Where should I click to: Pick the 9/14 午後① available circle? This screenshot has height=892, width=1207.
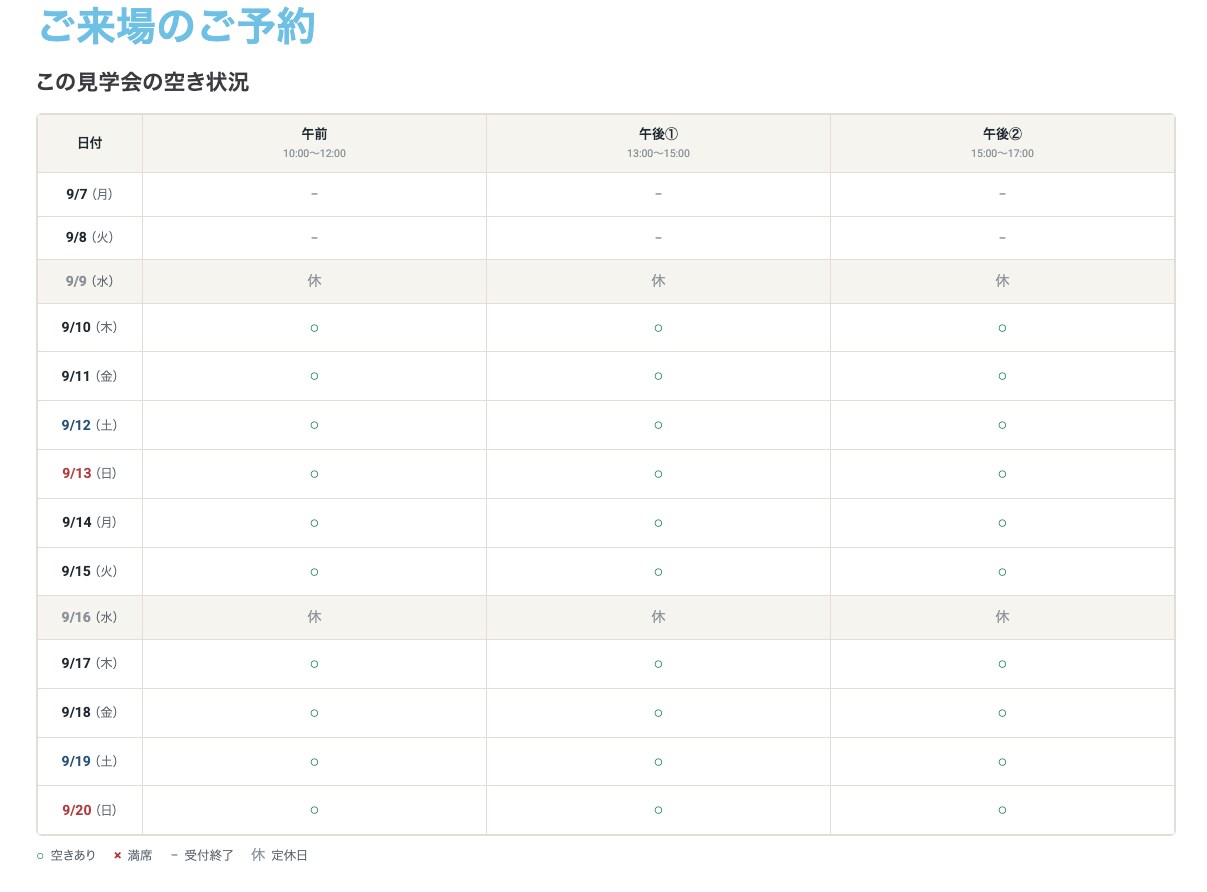coord(658,523)
